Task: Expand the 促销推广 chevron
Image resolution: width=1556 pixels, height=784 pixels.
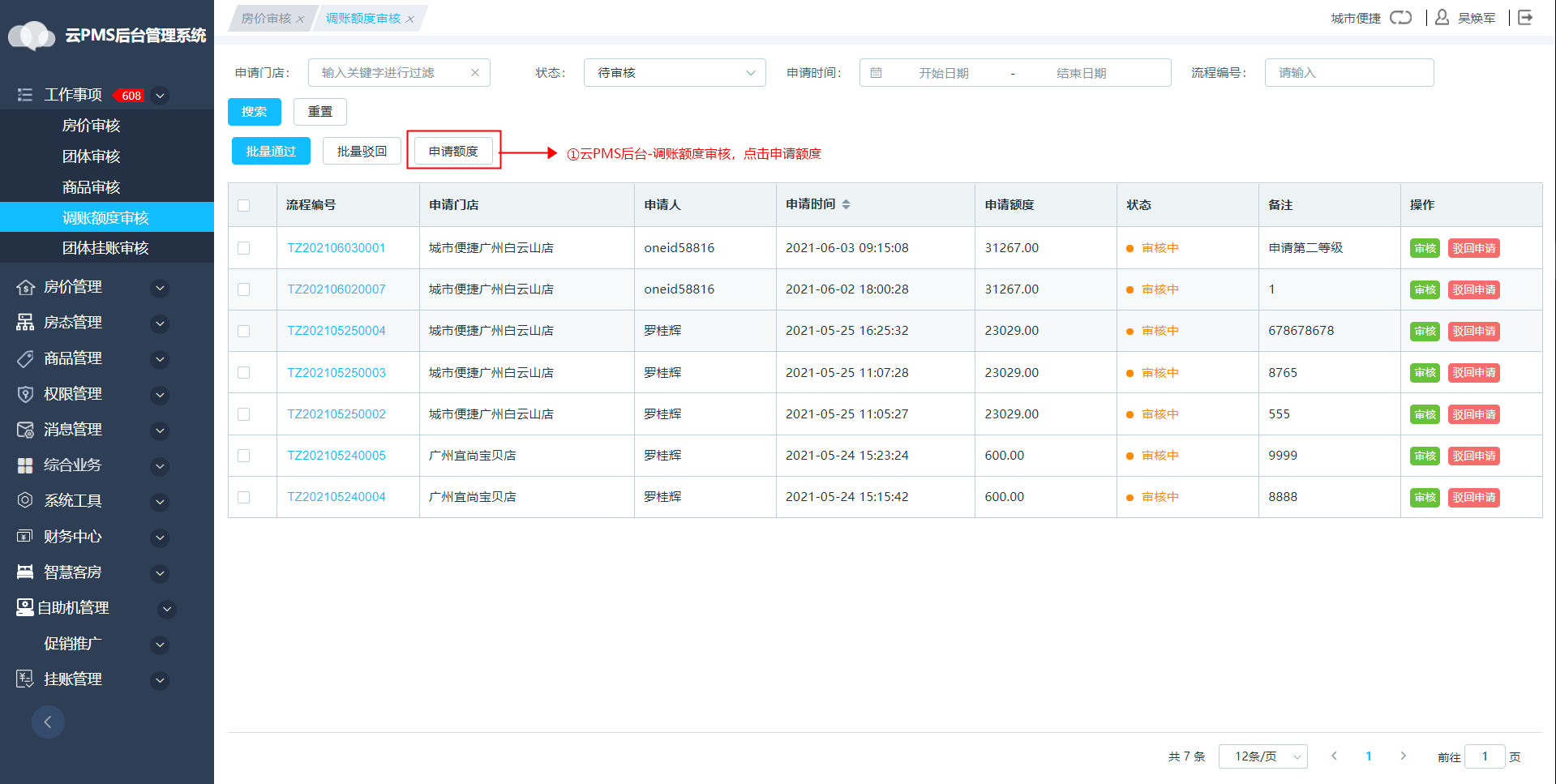Action: (x=161, y=645)
